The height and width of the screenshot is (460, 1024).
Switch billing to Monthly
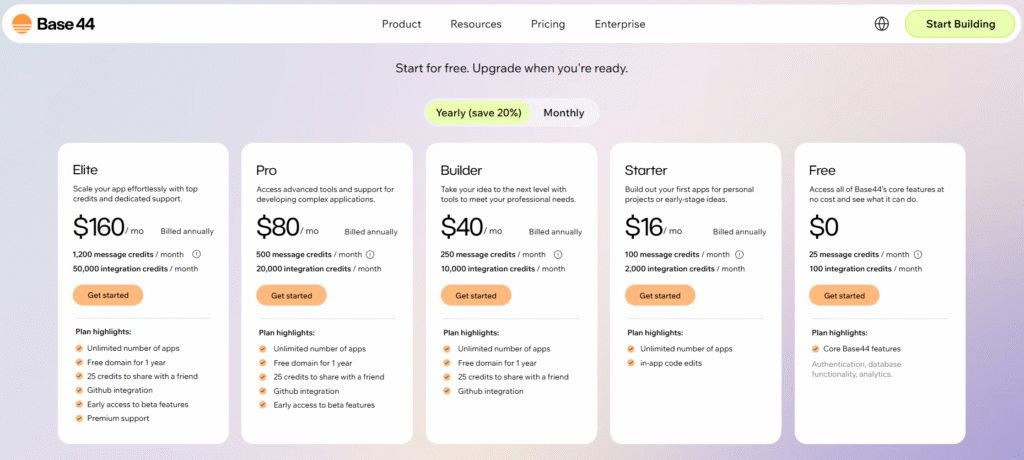pyautogui.click(x=564, y=113)
